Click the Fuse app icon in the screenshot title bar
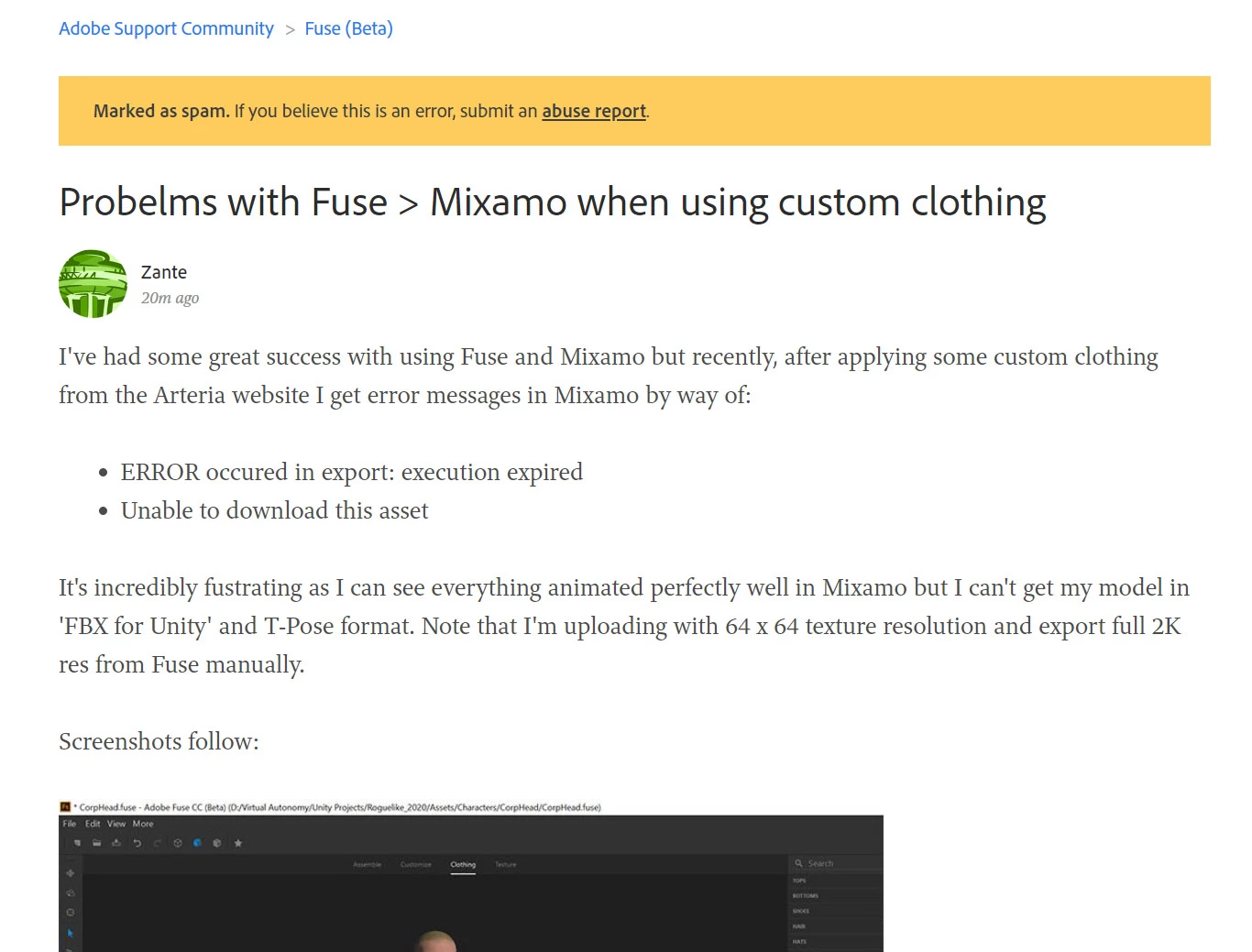Image resolution: width=1252 pixels, height=952 pixels. click(x=65, y=807)
